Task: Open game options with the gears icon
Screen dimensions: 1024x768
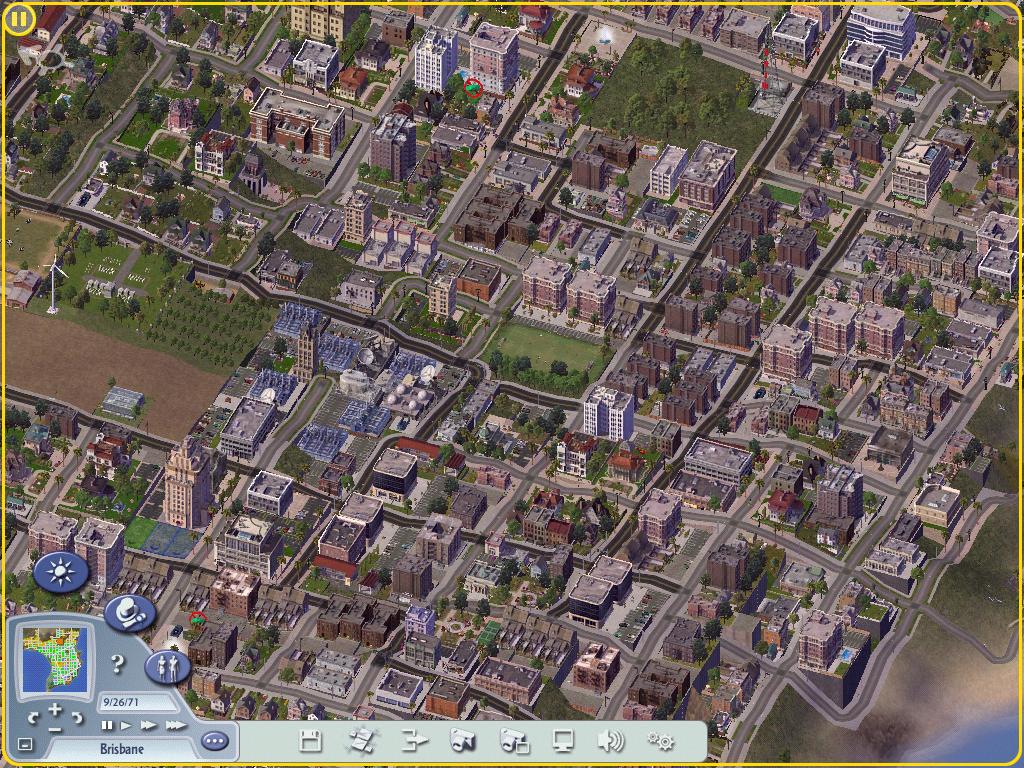Action: (660, 741)
